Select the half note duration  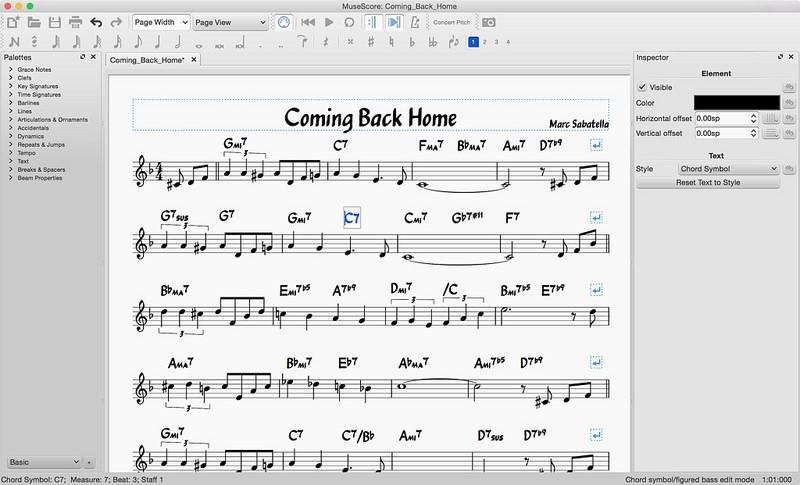point(178,42)
